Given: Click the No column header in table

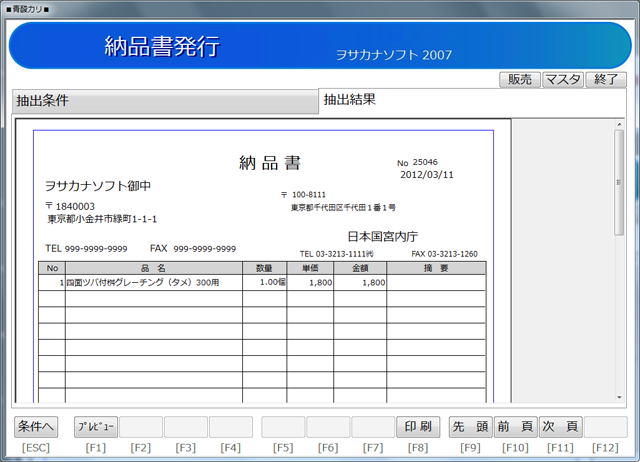Looking at the screenshot, I should [52, 268].
